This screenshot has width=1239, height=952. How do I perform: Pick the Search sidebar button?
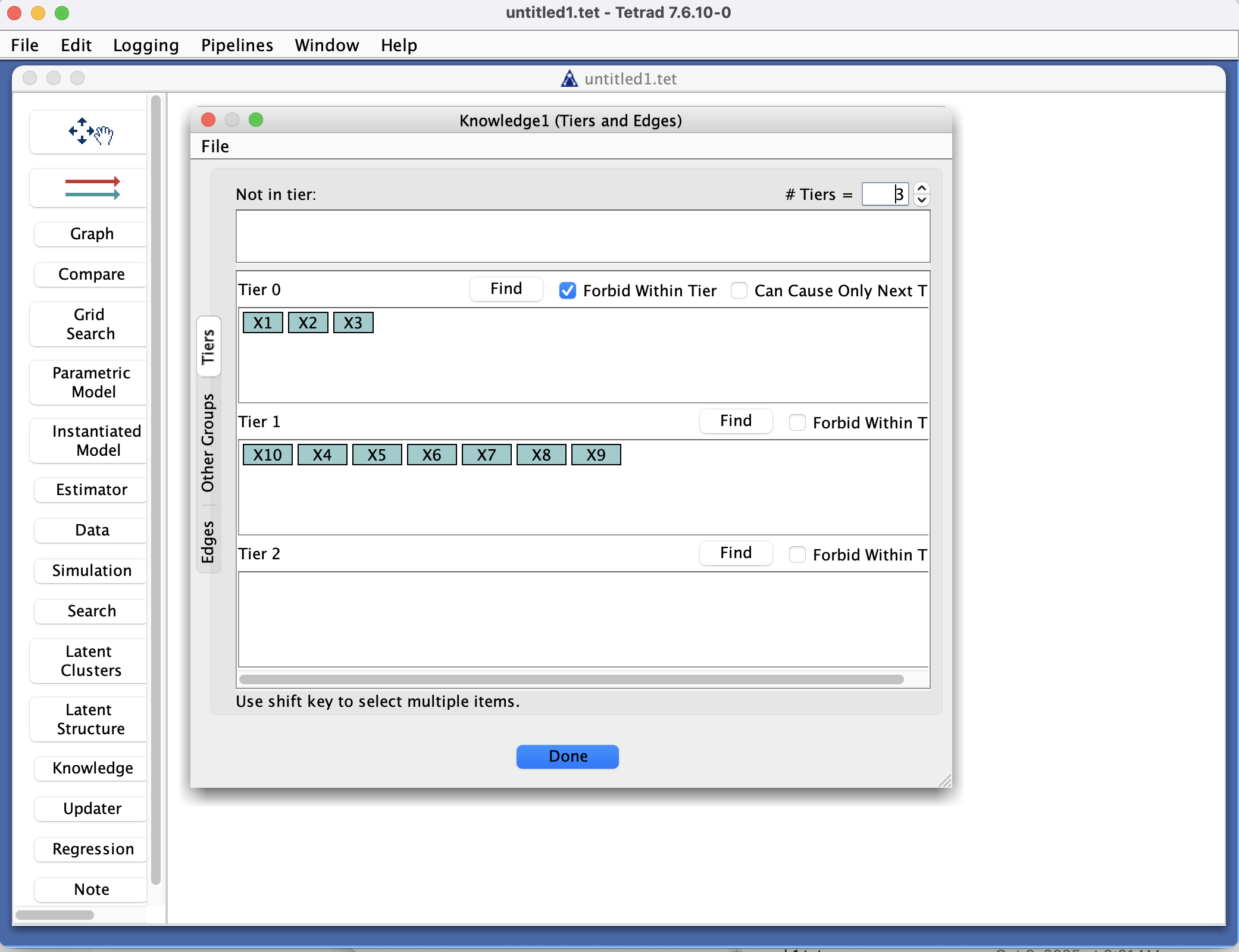click(x=91, y=611)
